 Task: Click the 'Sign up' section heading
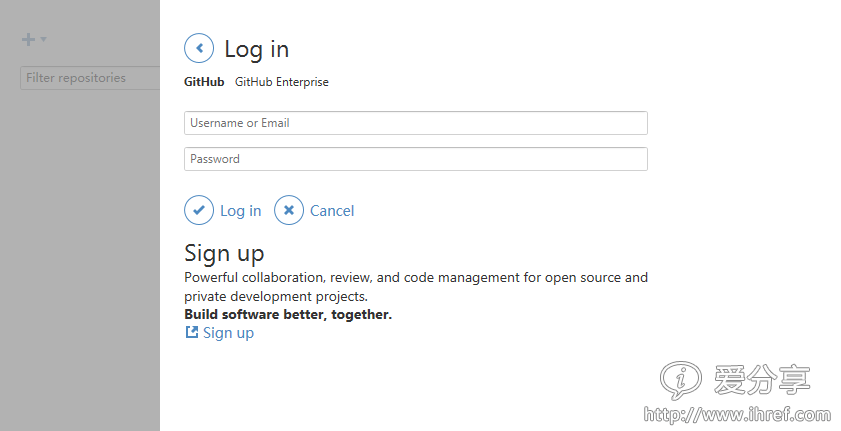click(x=224, y=253)
